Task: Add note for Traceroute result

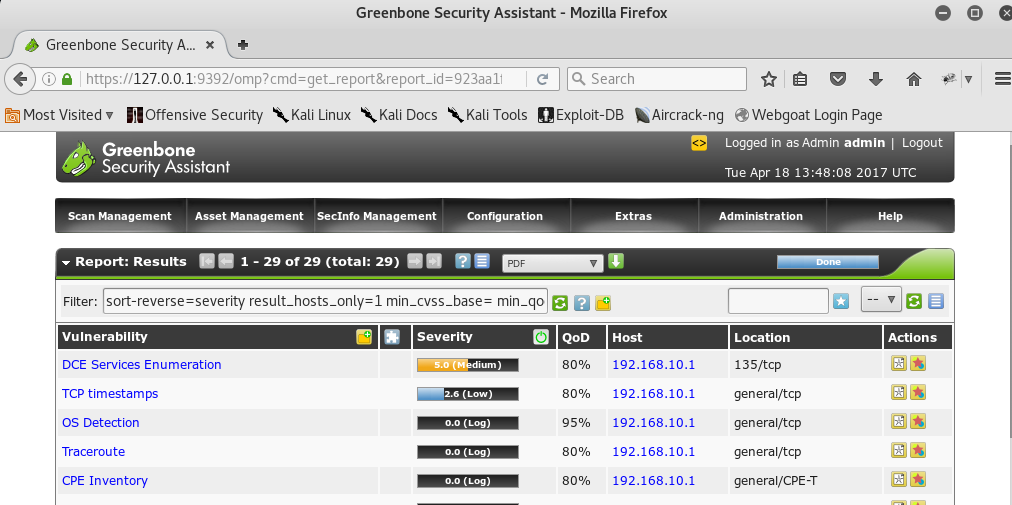Action: point(898,450)
